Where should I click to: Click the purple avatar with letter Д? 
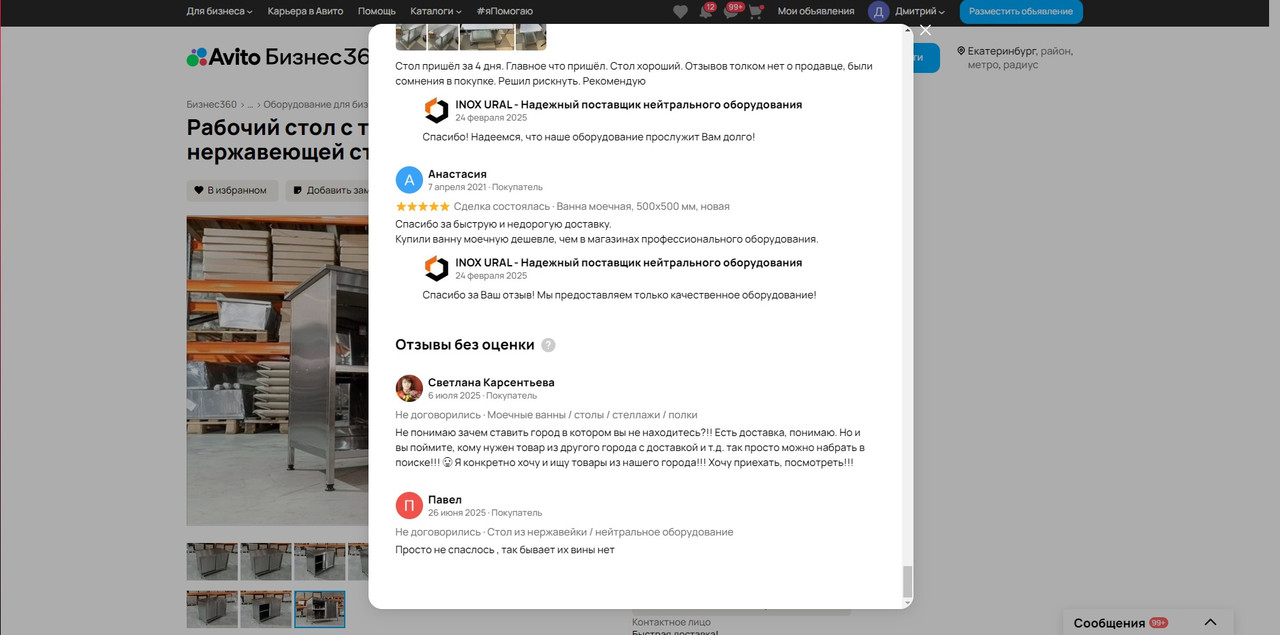coord(878,11)
